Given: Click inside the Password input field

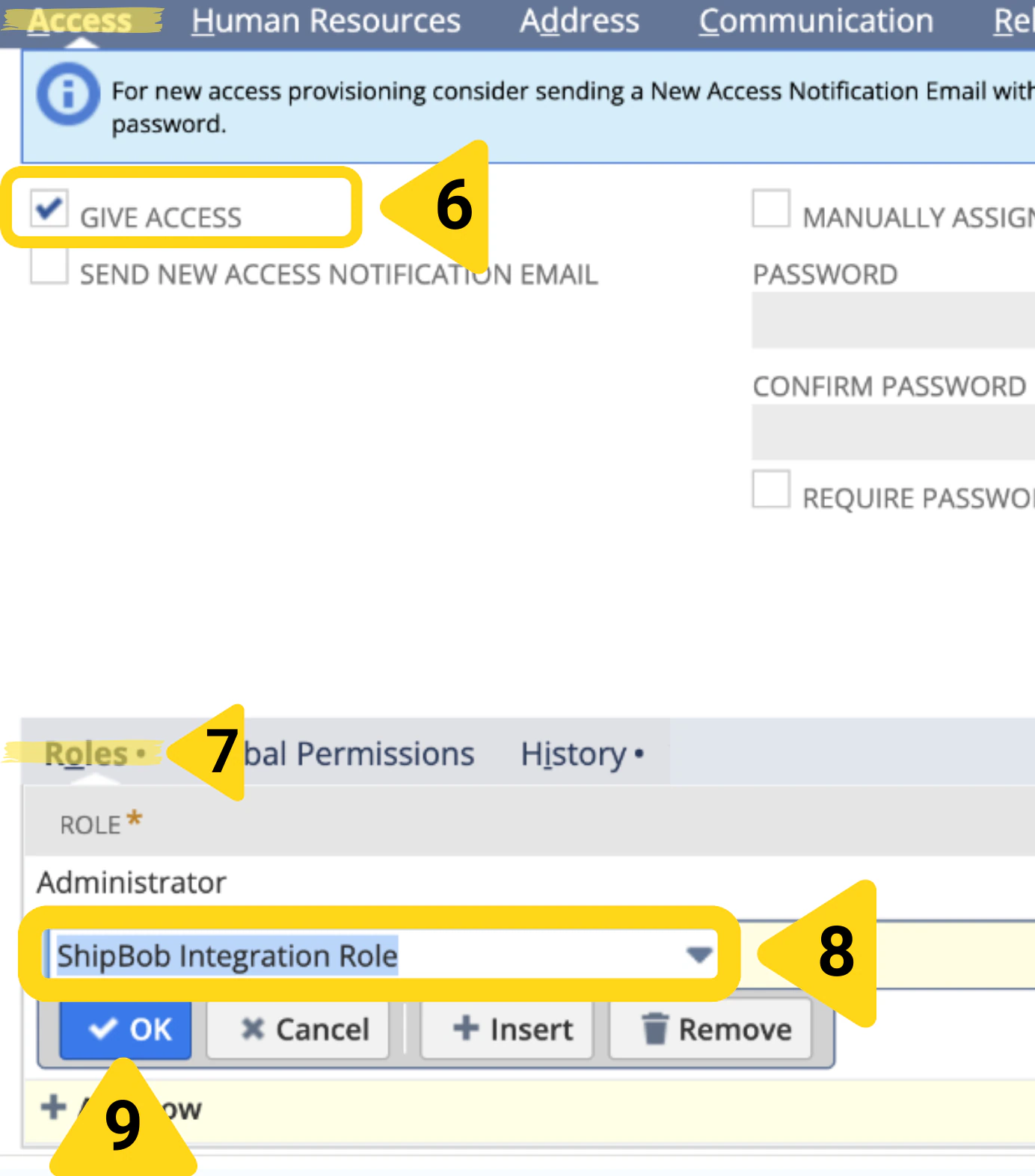Looking at the screenshot, I should point(890,320).
